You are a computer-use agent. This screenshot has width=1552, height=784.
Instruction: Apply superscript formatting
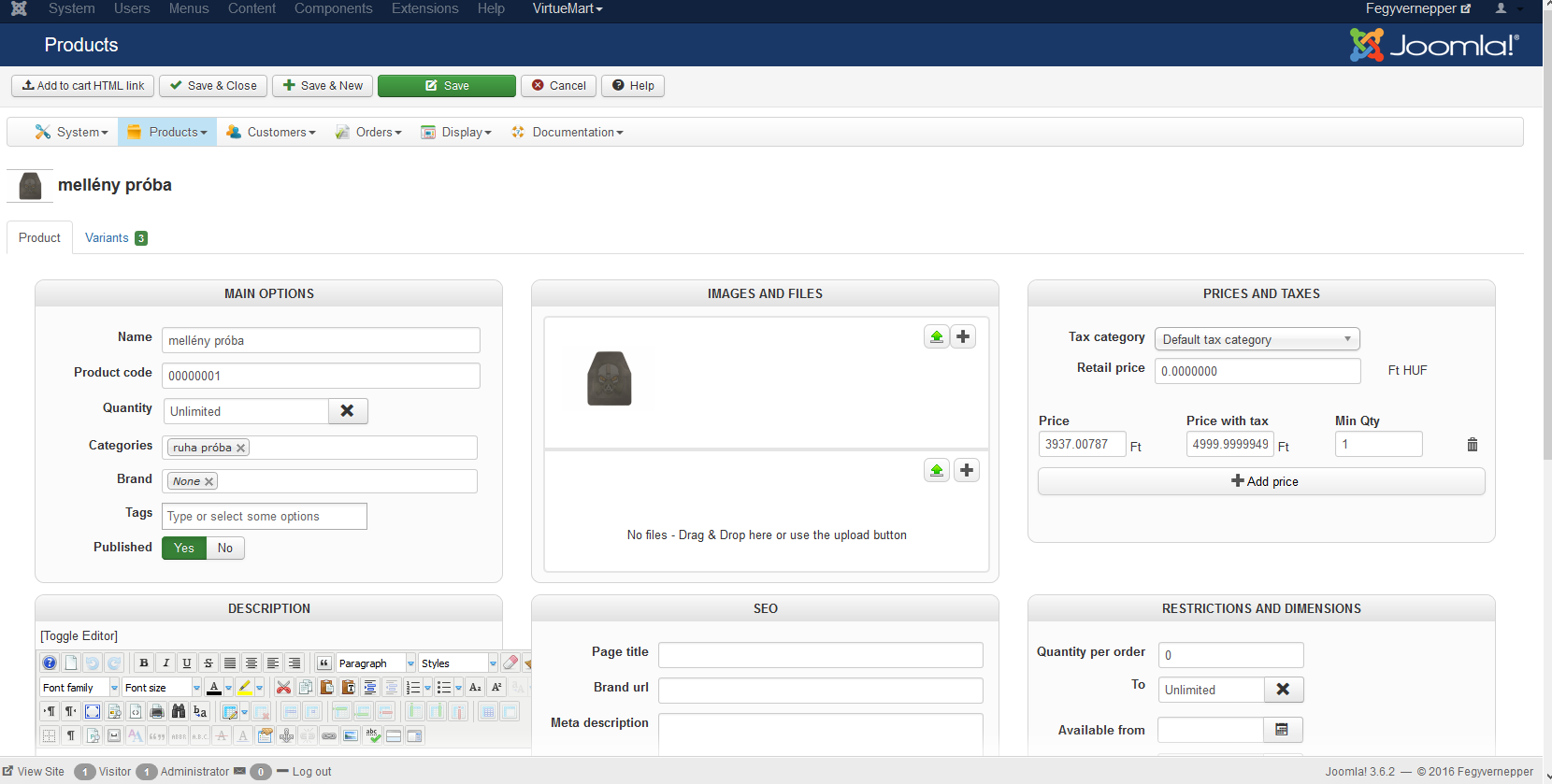tap(496, 687)
